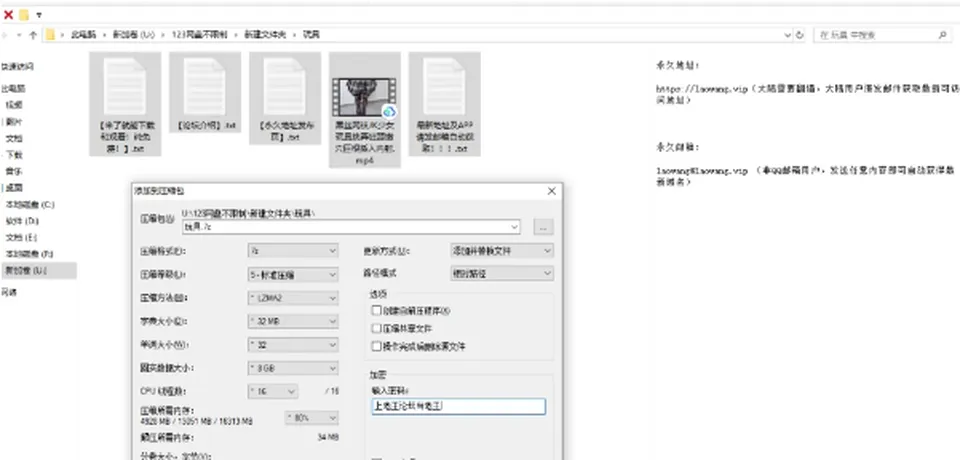Click the folder icon in the address bar
This screenshot has width=960, height=460.
[50, 35]
